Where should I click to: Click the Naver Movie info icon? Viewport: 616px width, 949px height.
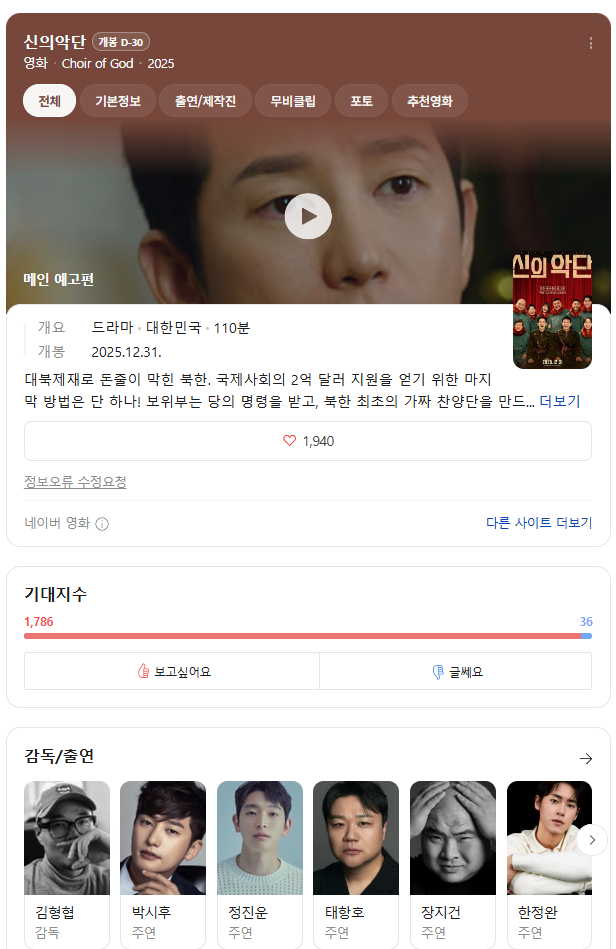click(102, 524)
